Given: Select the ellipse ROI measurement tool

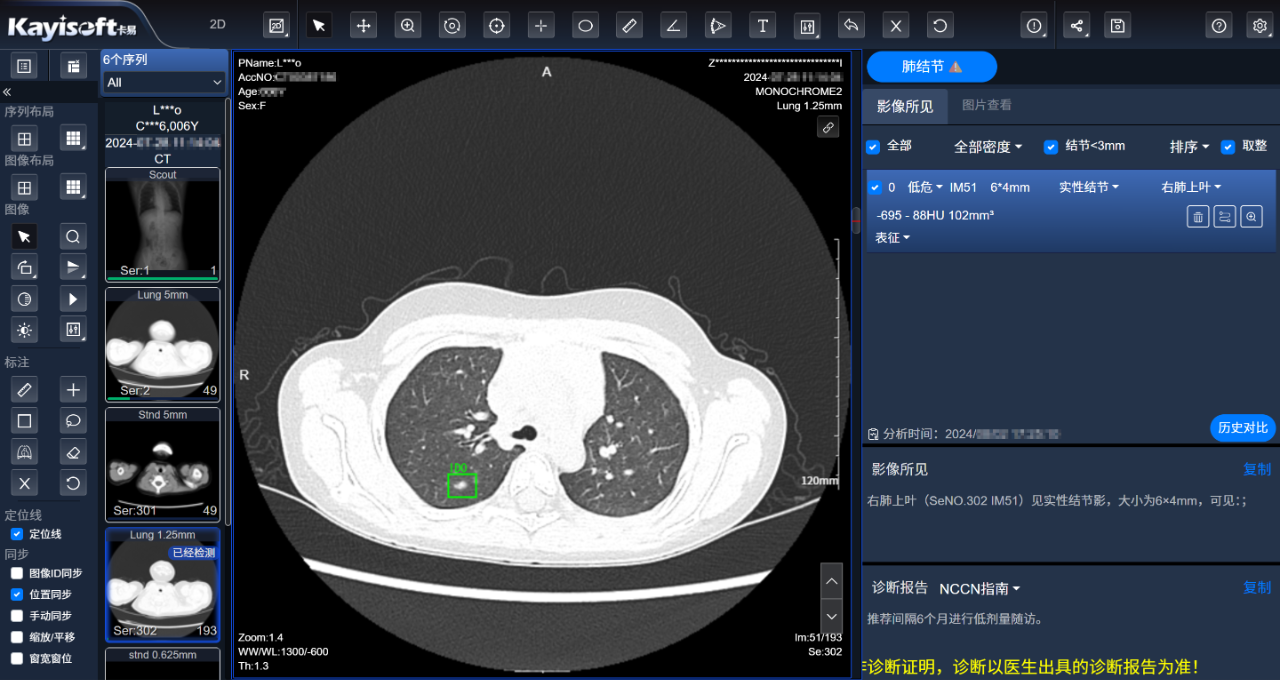Looking at the screenshot, I should click(586, 26).
